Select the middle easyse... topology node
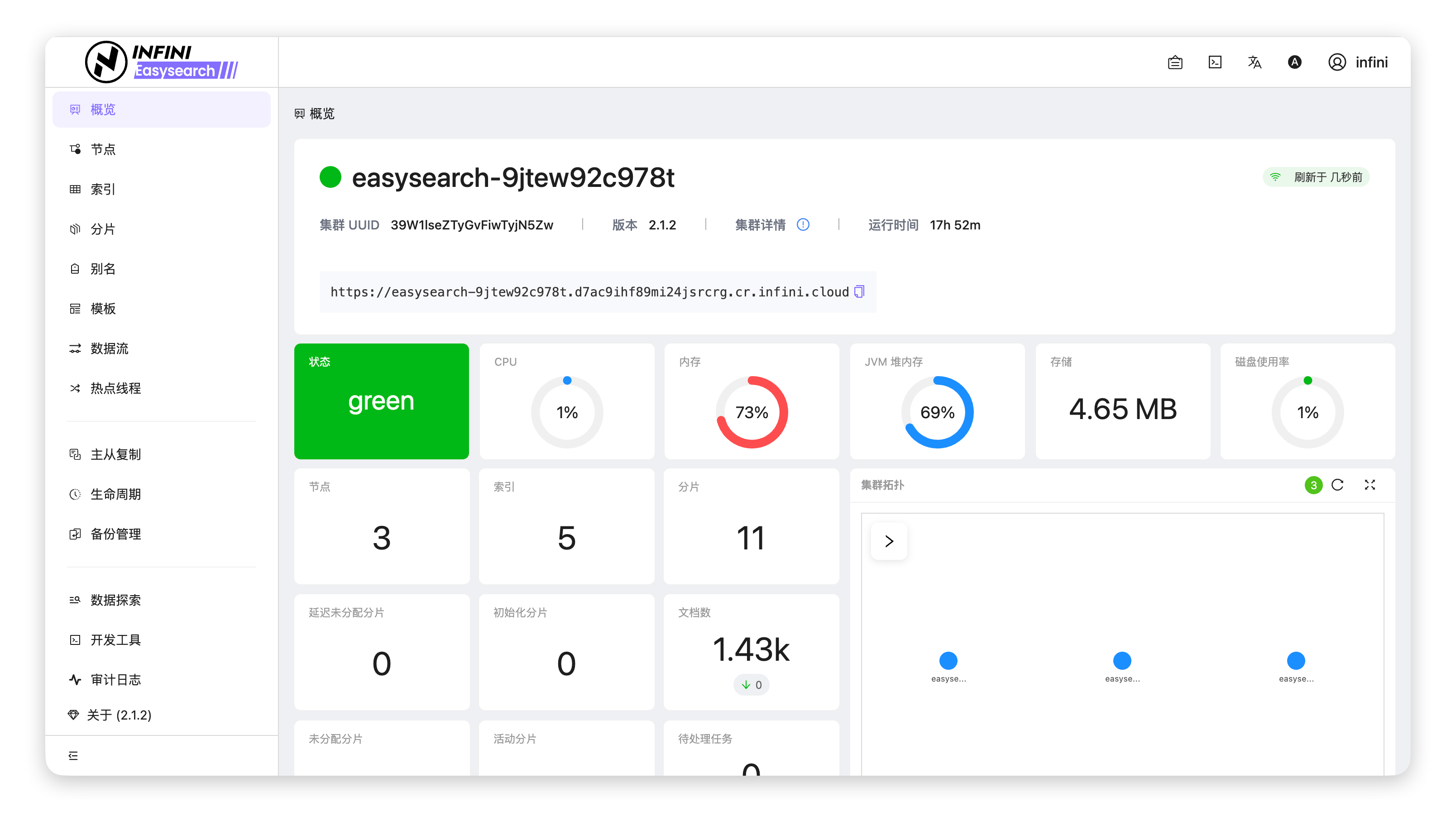Viewport: 1456px width, 830px height. point(1122,661)
